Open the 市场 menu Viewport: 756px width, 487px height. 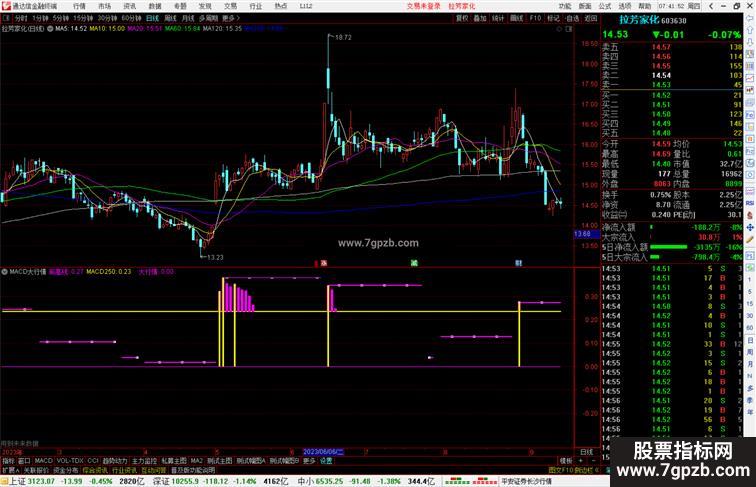click(x=104, y=6)
